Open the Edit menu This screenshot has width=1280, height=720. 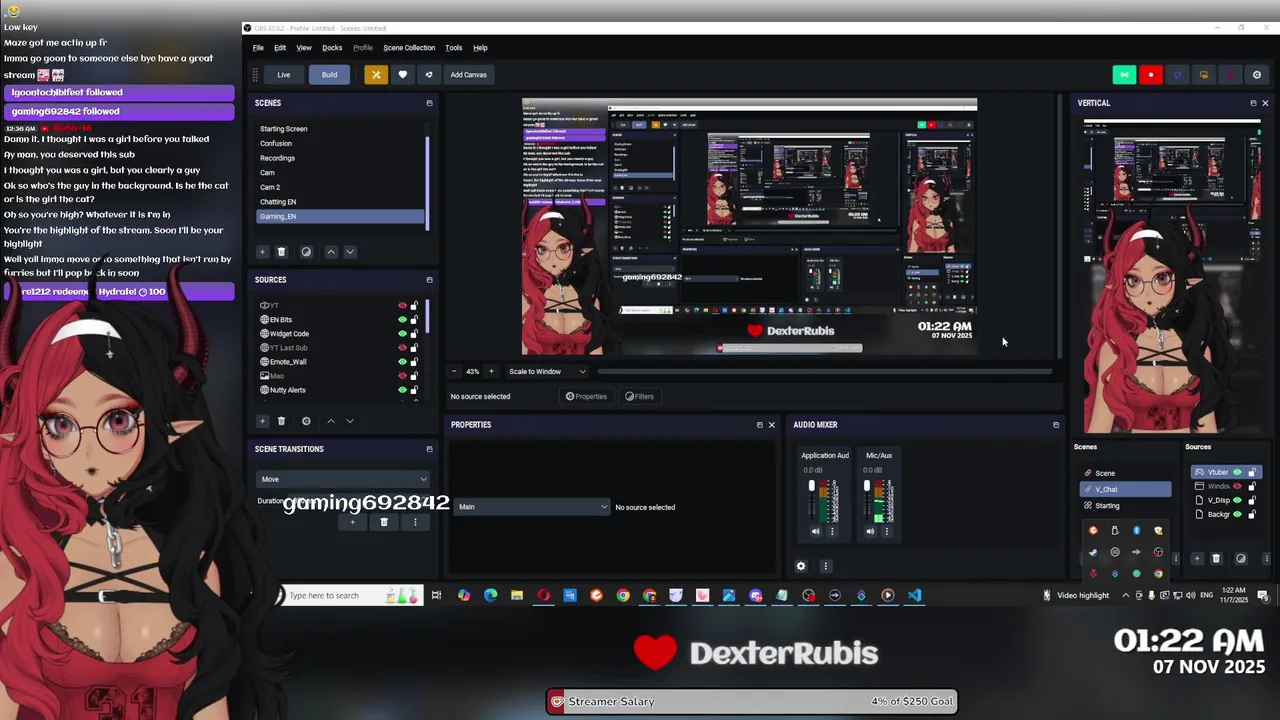pos(280,48)
